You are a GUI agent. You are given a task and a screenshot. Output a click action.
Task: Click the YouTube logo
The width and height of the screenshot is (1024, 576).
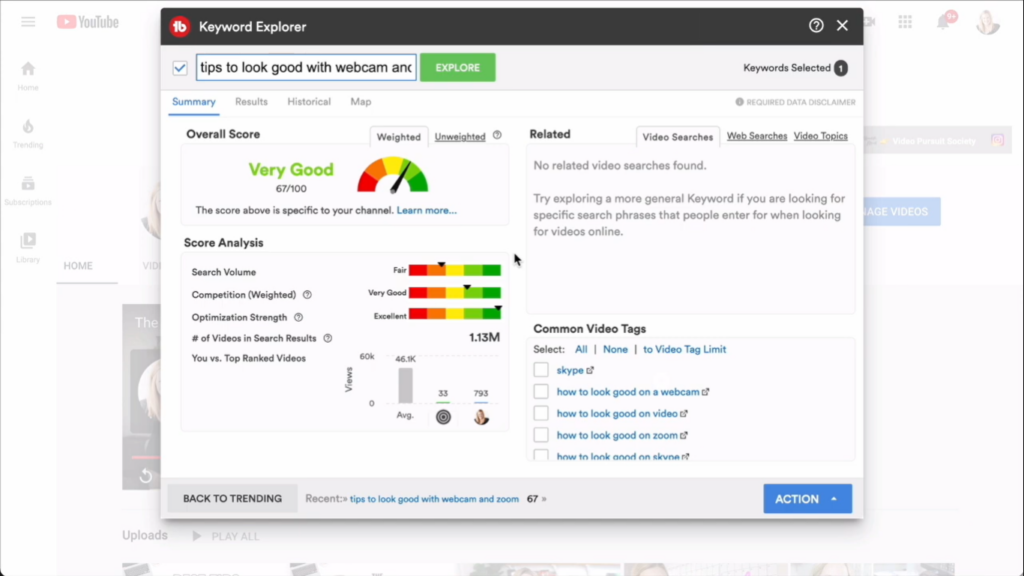88,22
